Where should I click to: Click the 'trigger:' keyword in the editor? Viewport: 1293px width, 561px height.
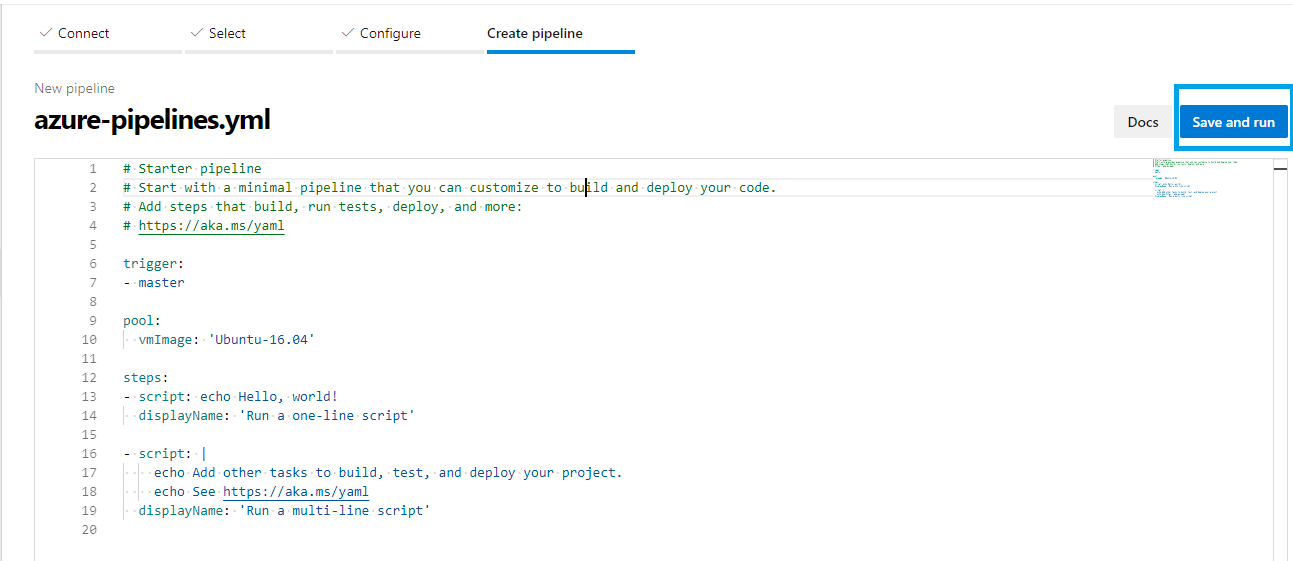coord(153,264)
